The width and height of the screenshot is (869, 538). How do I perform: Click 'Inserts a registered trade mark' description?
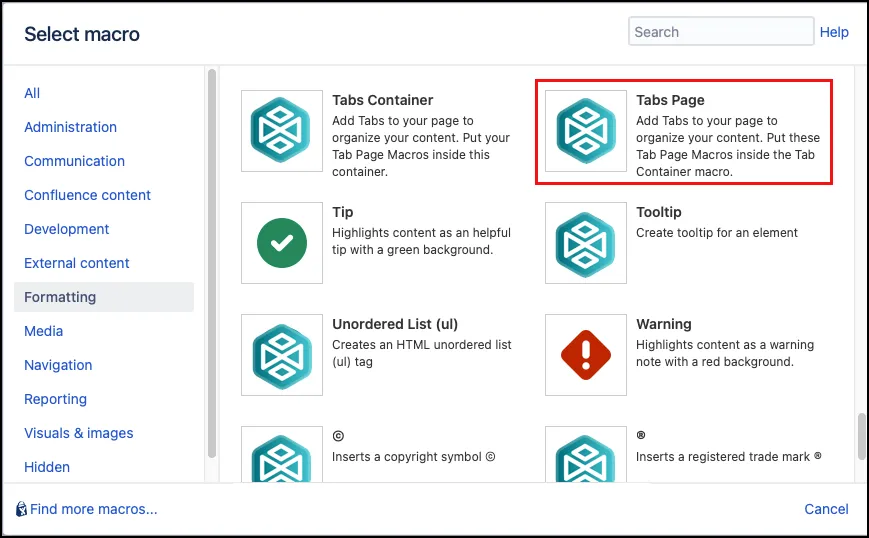[728, 457]
